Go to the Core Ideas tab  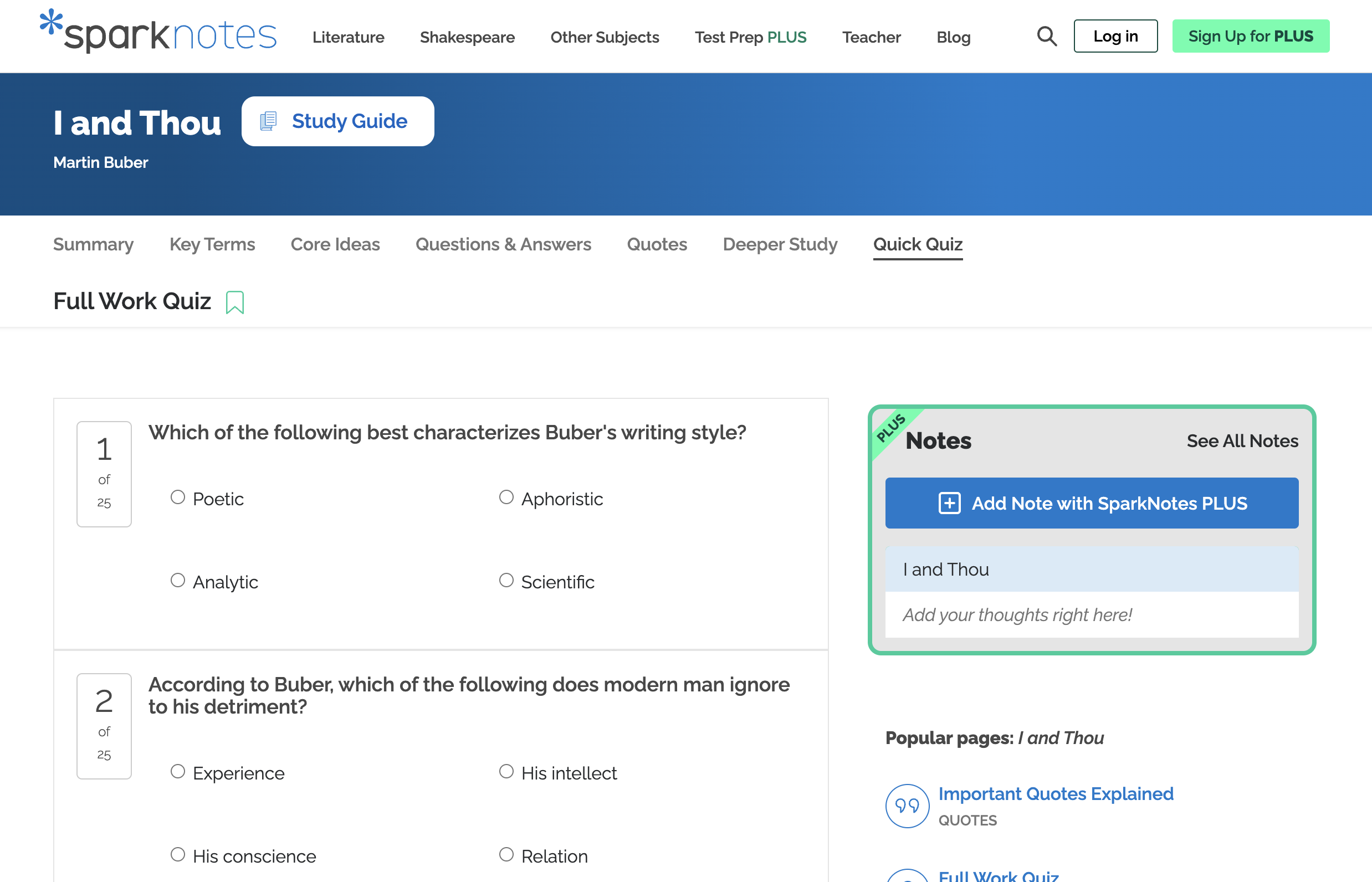(x=335, y=244)
